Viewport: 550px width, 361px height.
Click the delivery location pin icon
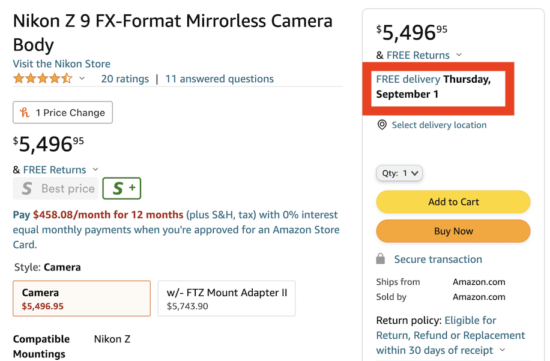382,125
